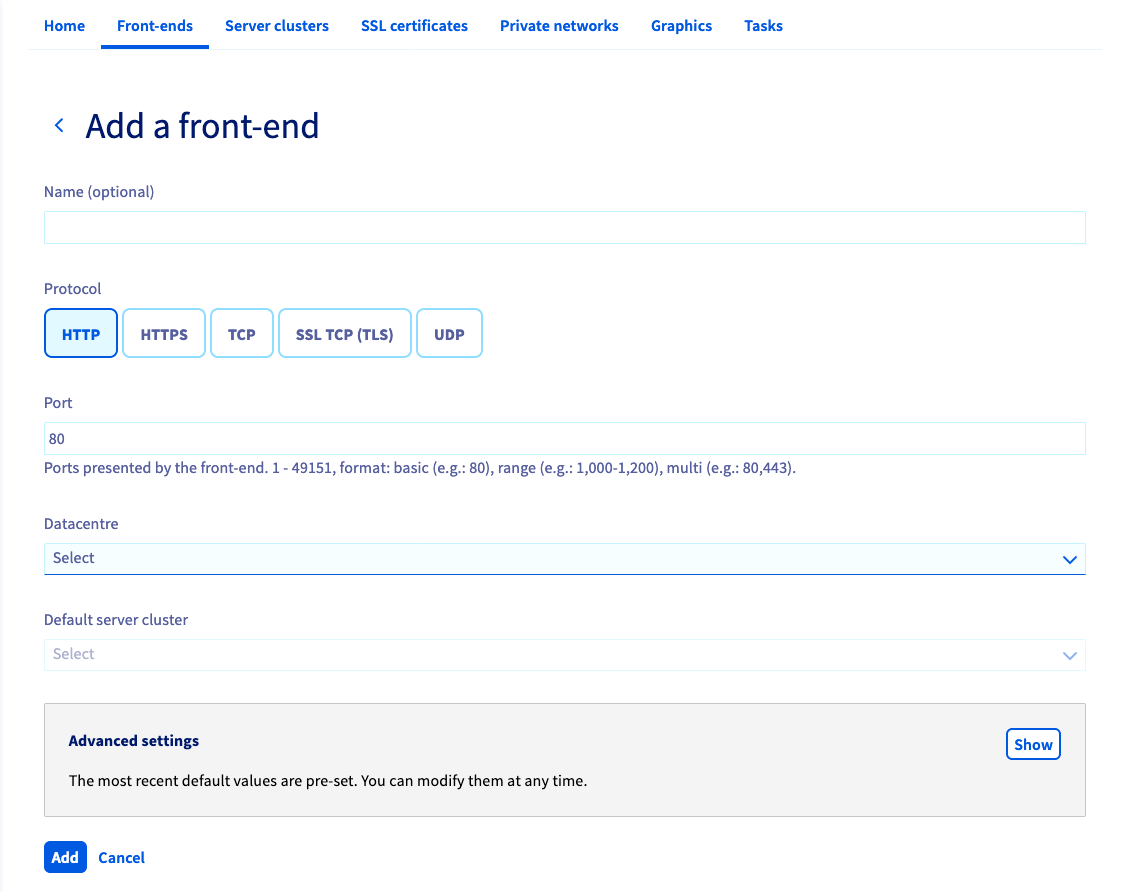Image resolution: width=1126 pixels, height=892 pixels.
Task: Click the Add button to submit
Action: pyautogui.click(x=65, y=857)
